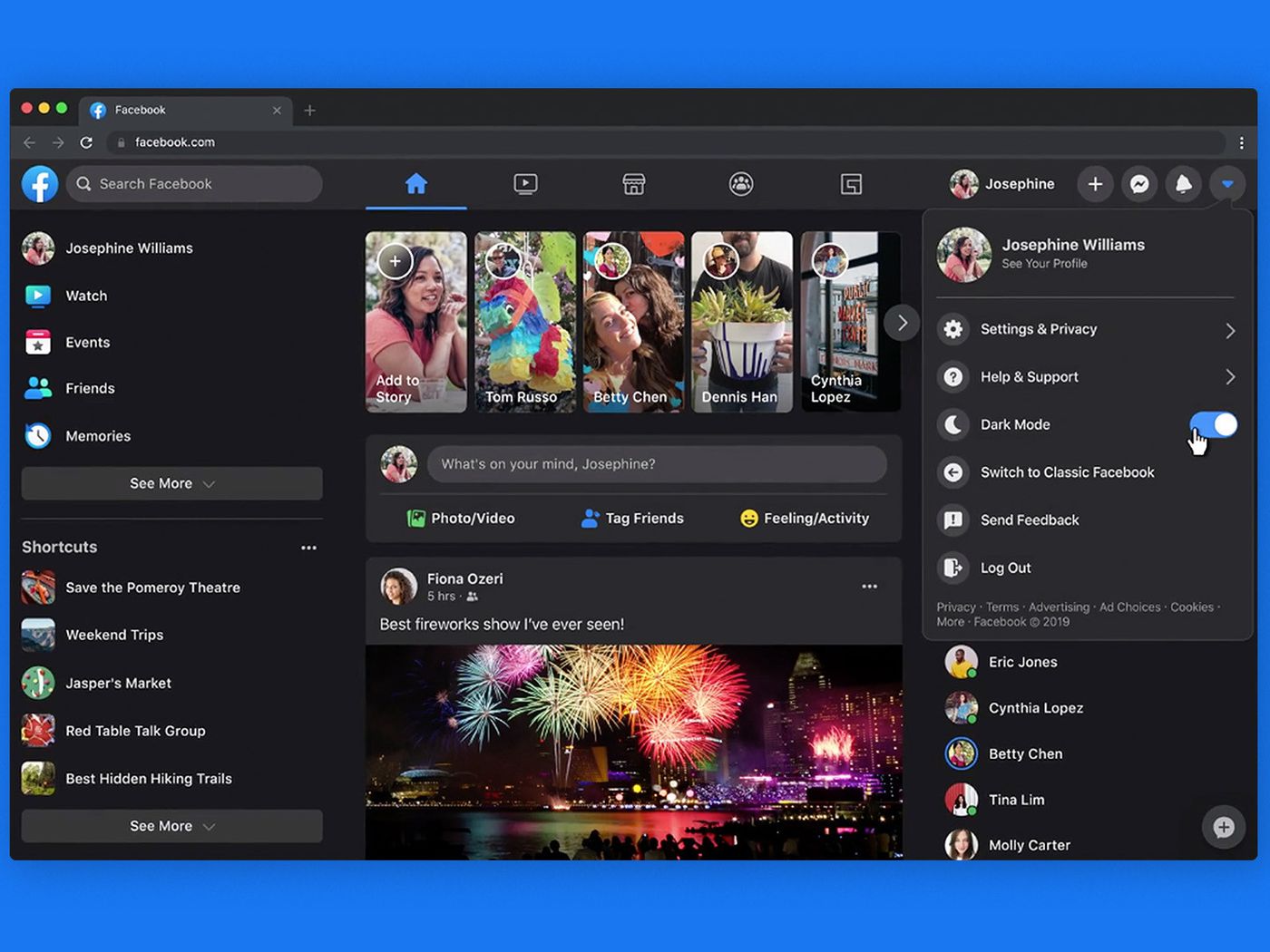Open Messenger from the header
The image size is (1270, 952).
pos(1139,184)
